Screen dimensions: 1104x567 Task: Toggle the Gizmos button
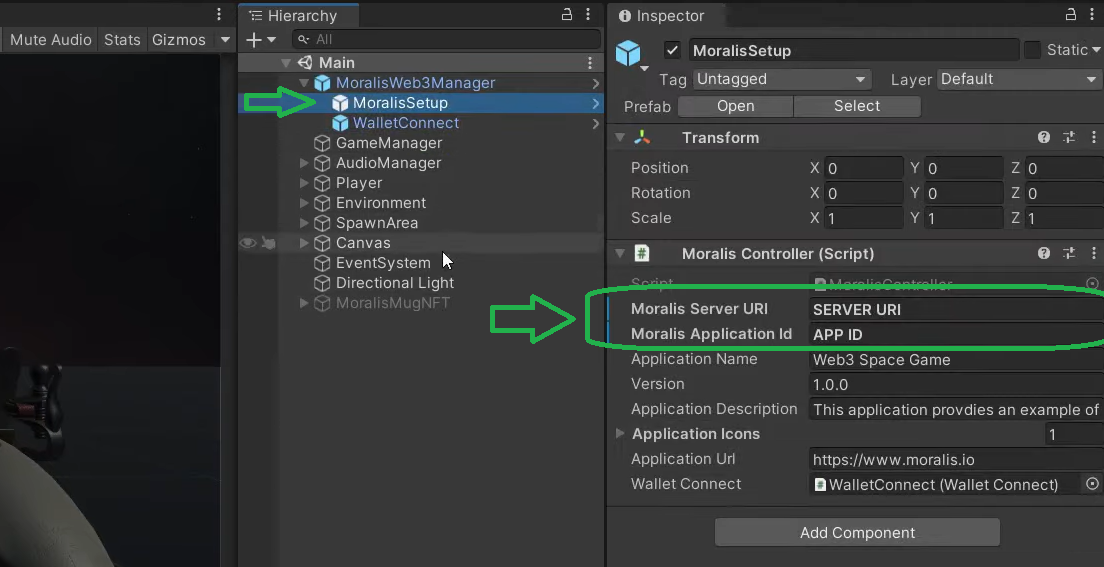tap(179, 39)
